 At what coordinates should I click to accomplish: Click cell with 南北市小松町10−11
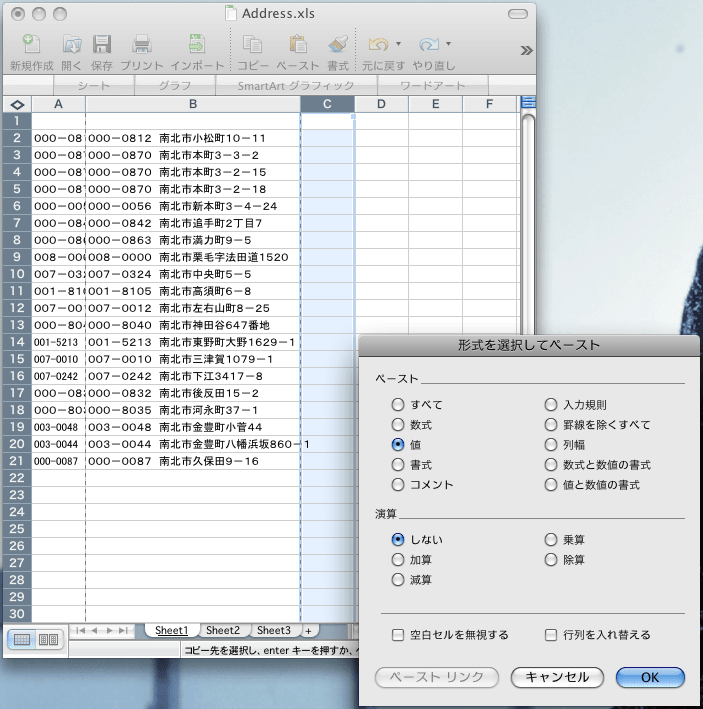tap(193, 138)
